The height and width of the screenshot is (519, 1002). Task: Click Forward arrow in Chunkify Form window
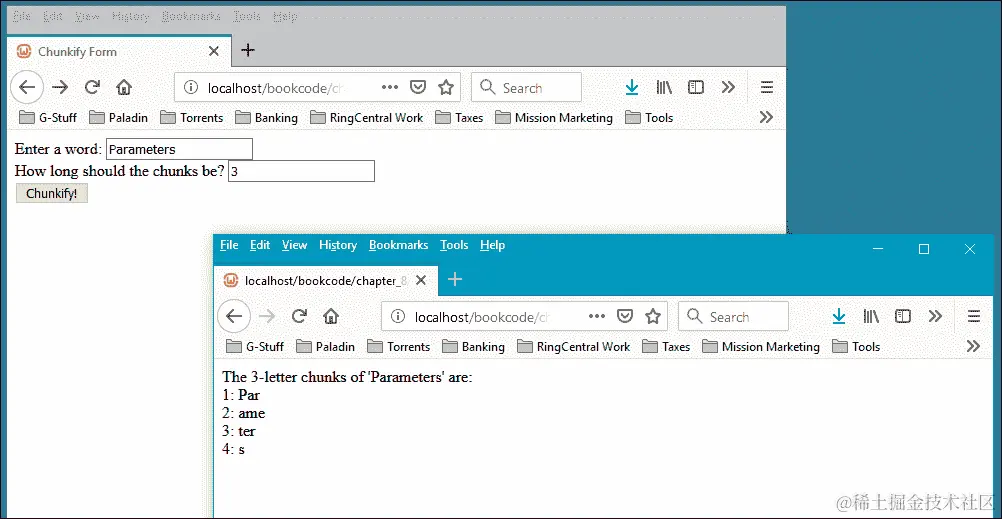(x=60, y=88)
